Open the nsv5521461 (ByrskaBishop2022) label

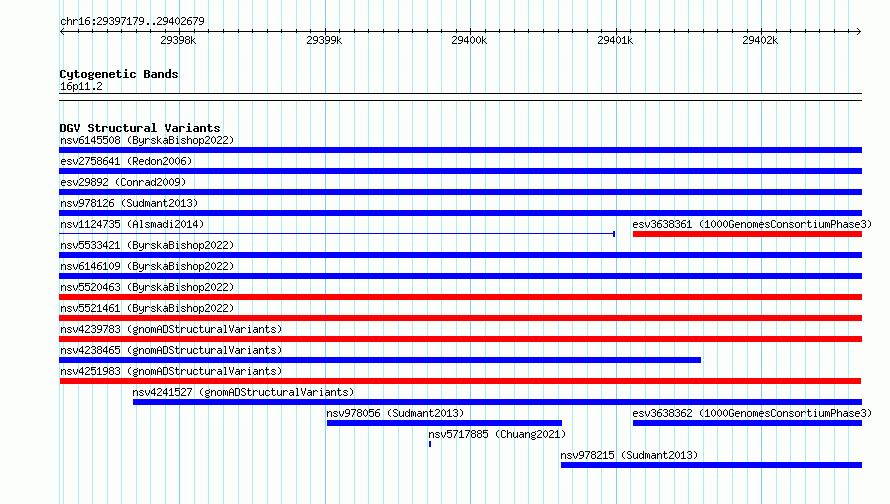[x=147, y=308]
